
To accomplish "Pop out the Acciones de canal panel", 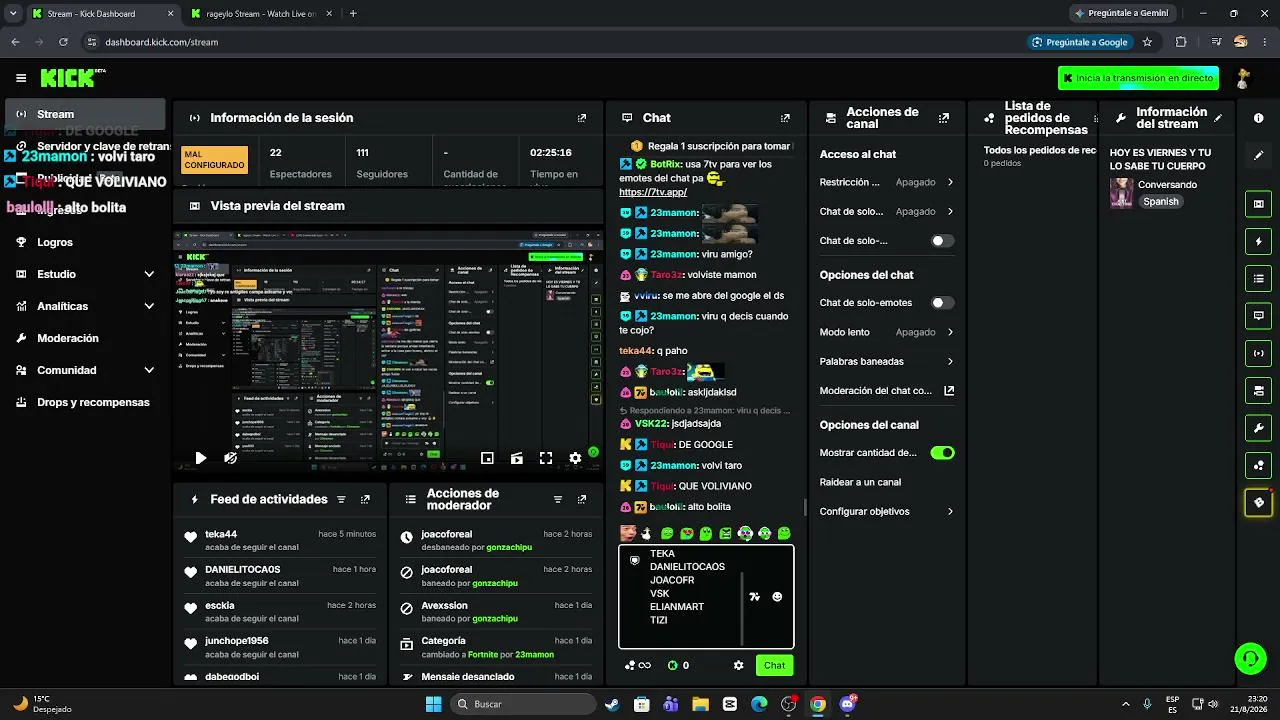I will pyautogui.click(x=943, y=118).
